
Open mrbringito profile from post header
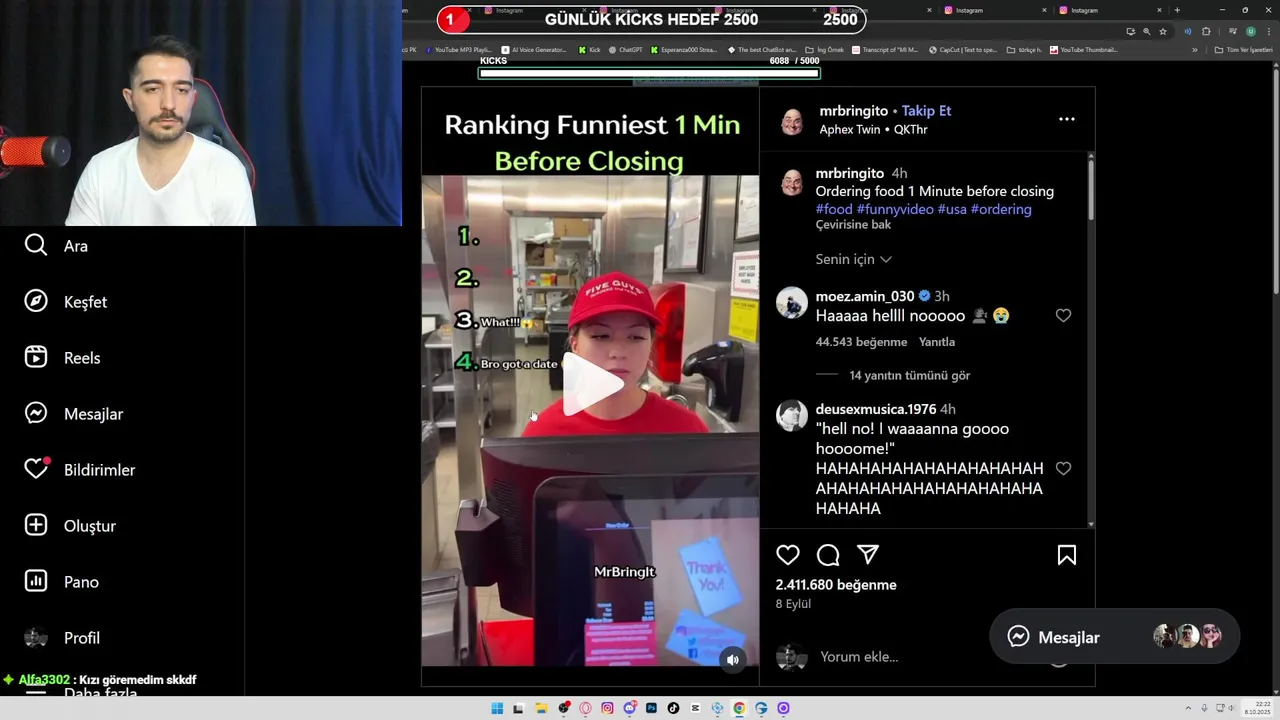(x=853, y=111)
